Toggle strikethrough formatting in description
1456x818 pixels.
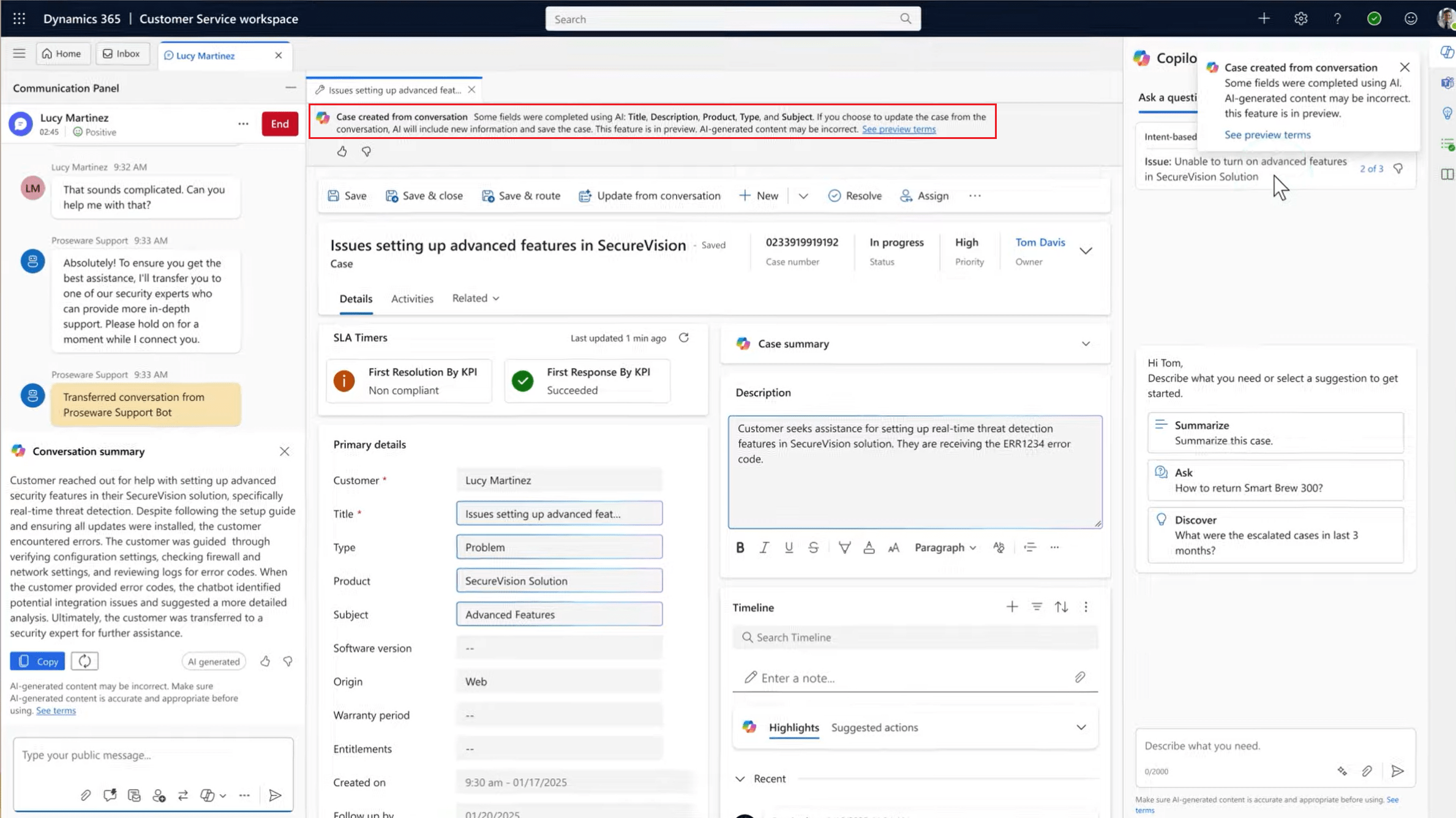point(813,547)
